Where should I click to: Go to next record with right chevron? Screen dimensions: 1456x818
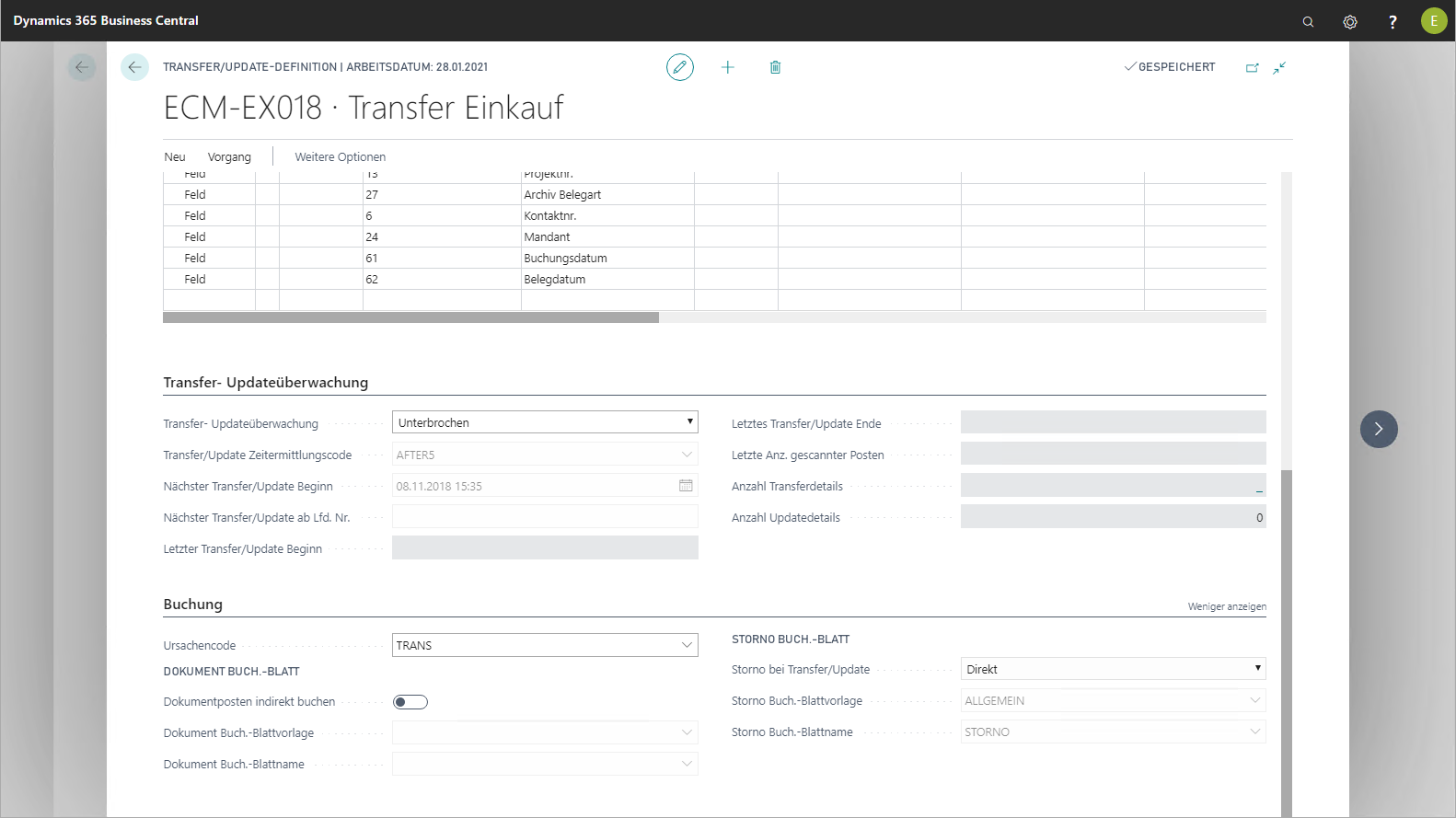click(1378, 429)
